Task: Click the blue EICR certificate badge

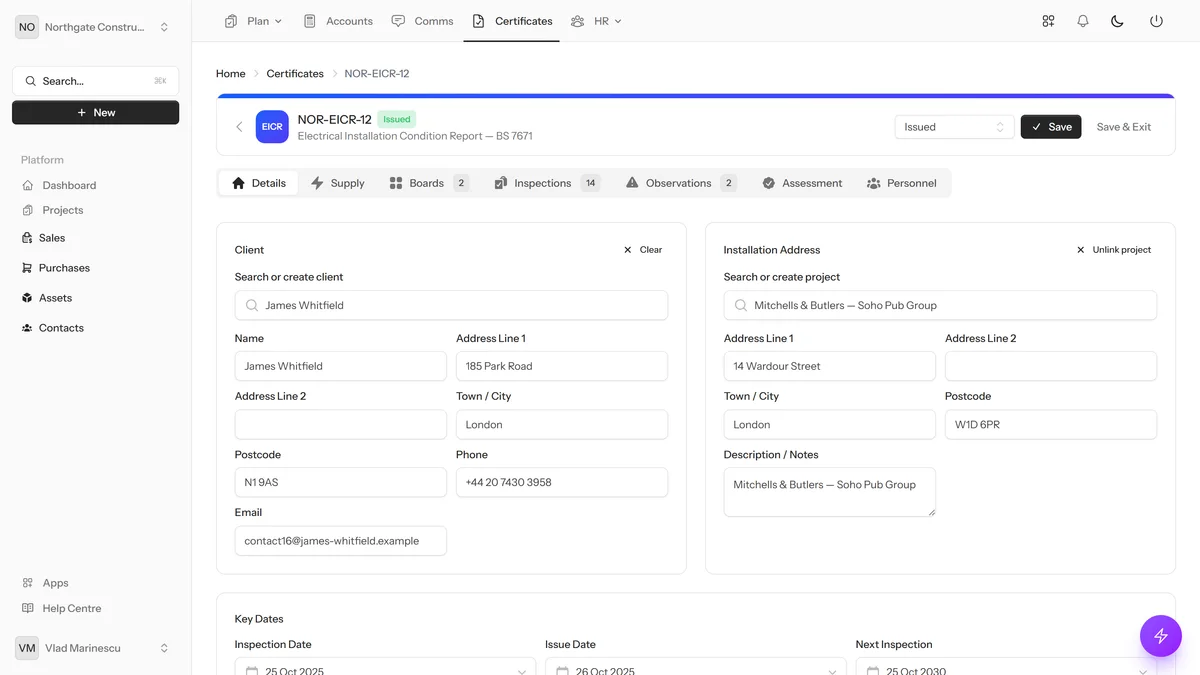Action: [272, 127]
